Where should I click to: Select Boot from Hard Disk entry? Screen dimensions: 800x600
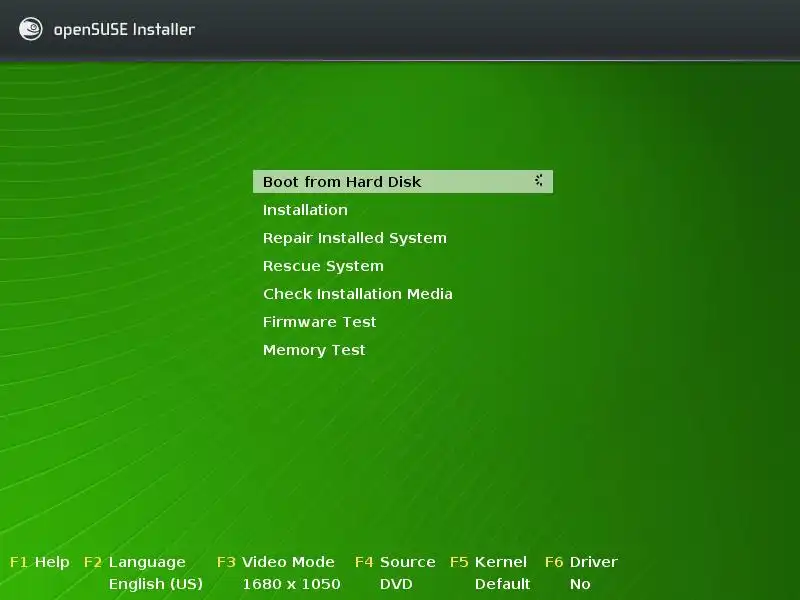click(403, 182)
